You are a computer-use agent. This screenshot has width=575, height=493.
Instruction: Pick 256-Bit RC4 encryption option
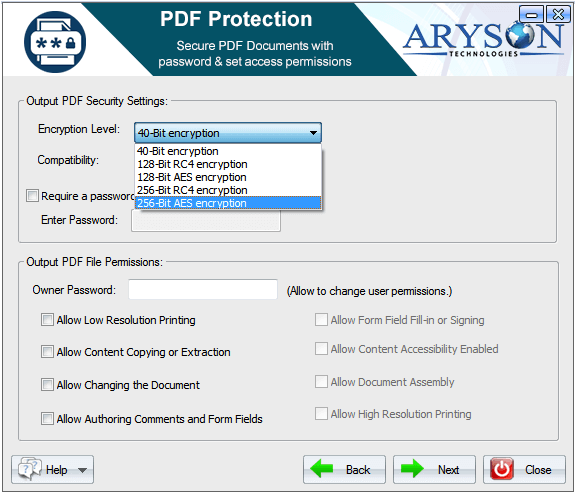point(228,190)
